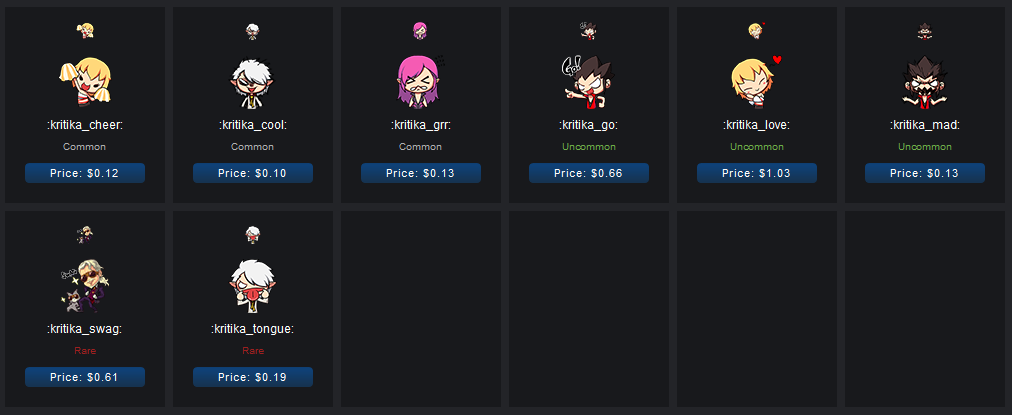
Task: Click the pink-haired kritika_grr emoticon
Action: pyautogui.click(x=421, y=81)
